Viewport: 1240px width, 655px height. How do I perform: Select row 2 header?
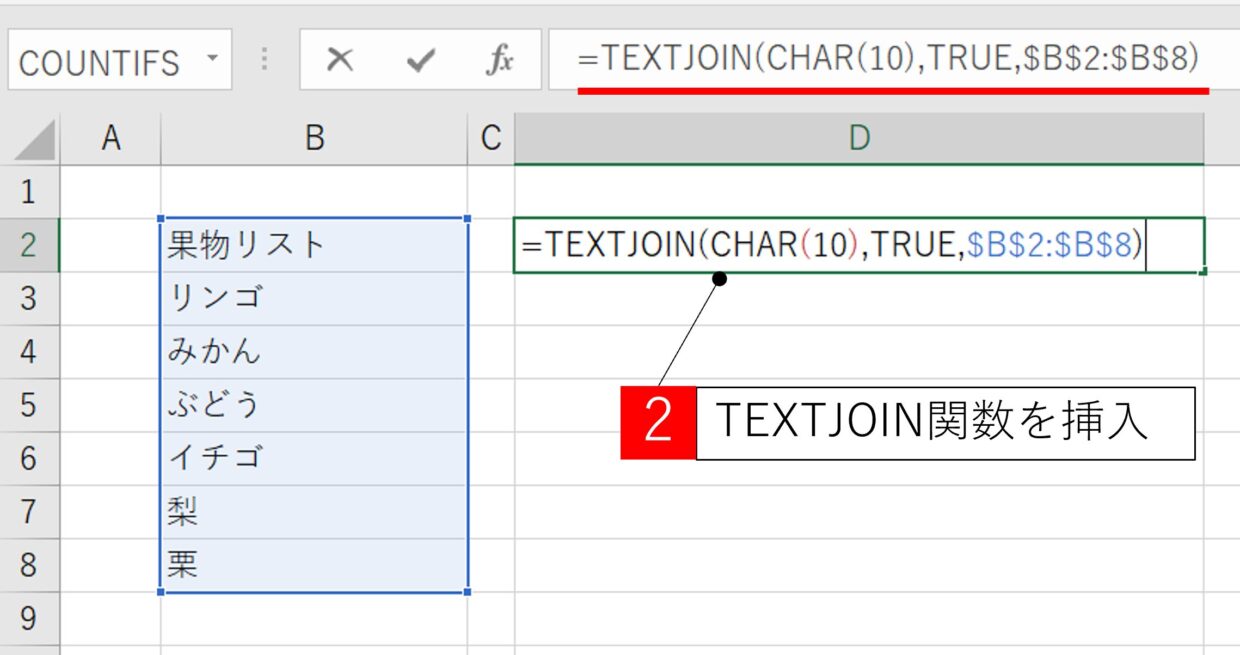point(29,245)
